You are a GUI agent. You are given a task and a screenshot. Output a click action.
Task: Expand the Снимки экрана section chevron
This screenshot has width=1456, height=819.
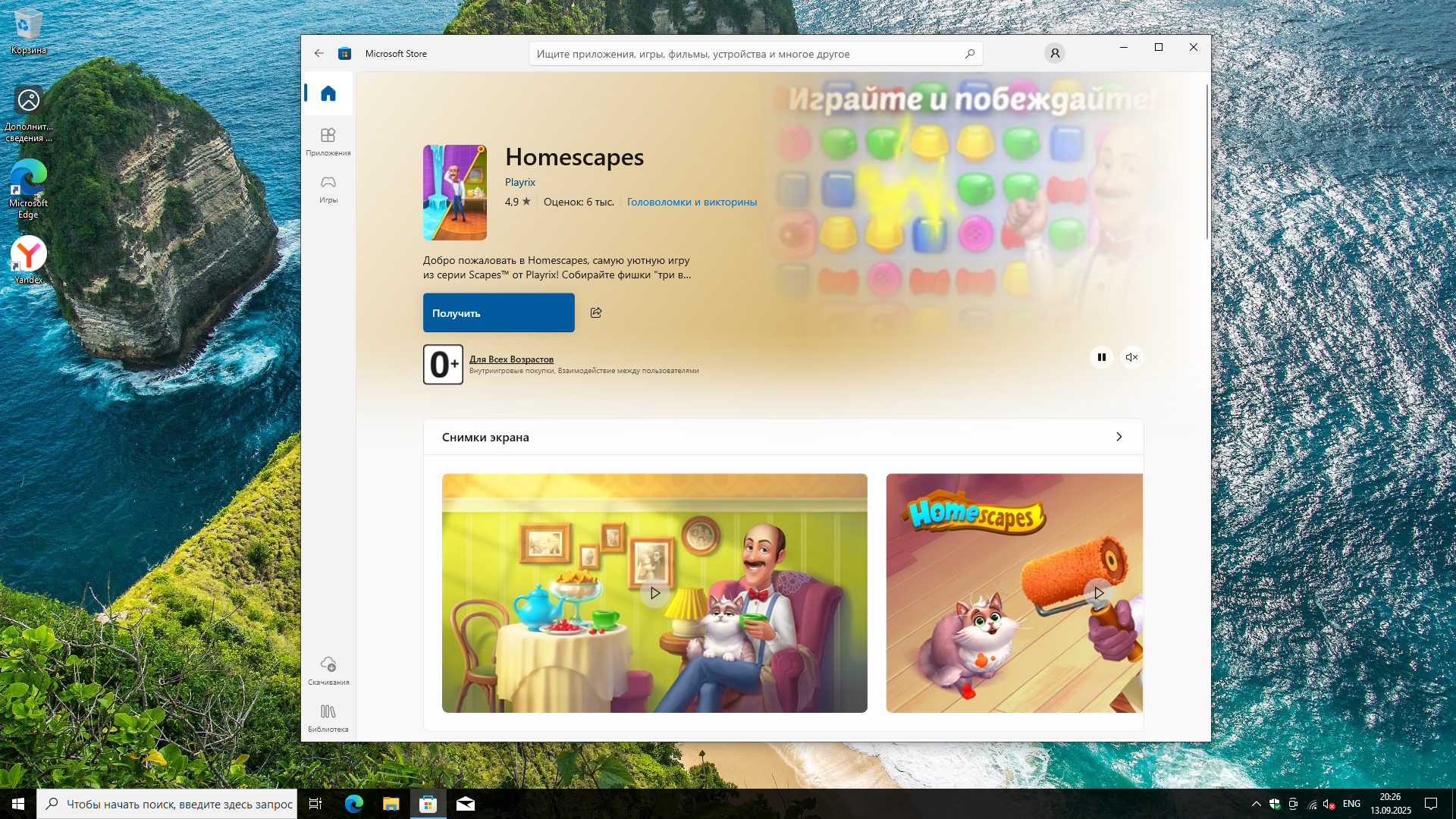pyautogui.click(x=1119, y=437)
